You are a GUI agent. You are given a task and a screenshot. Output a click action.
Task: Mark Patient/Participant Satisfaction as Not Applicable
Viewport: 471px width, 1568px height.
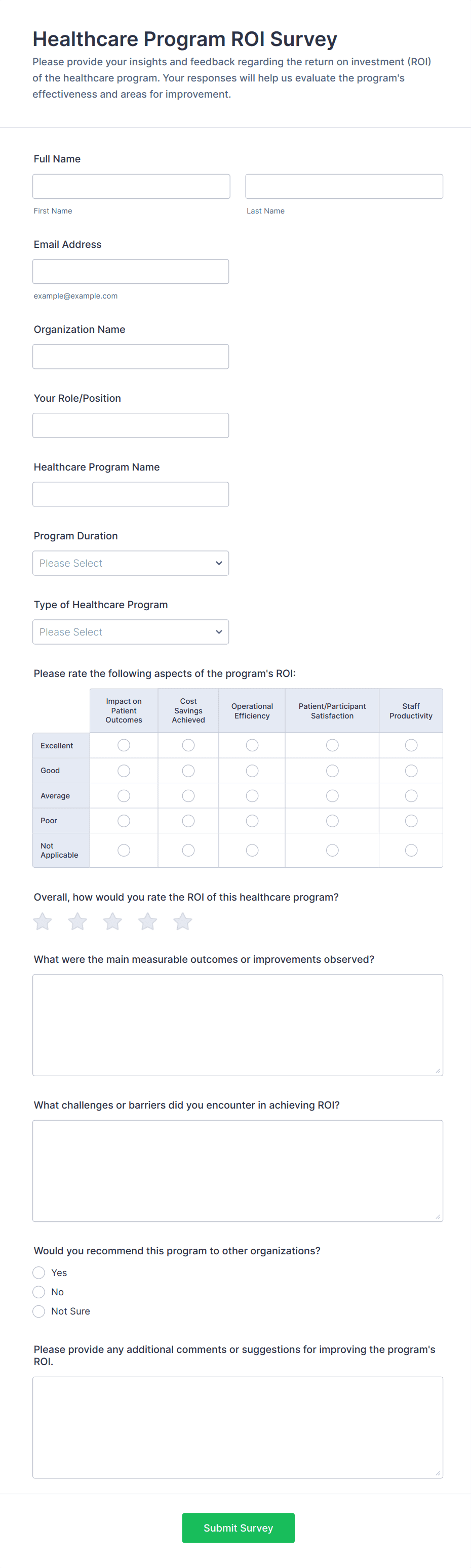point(332,851)
